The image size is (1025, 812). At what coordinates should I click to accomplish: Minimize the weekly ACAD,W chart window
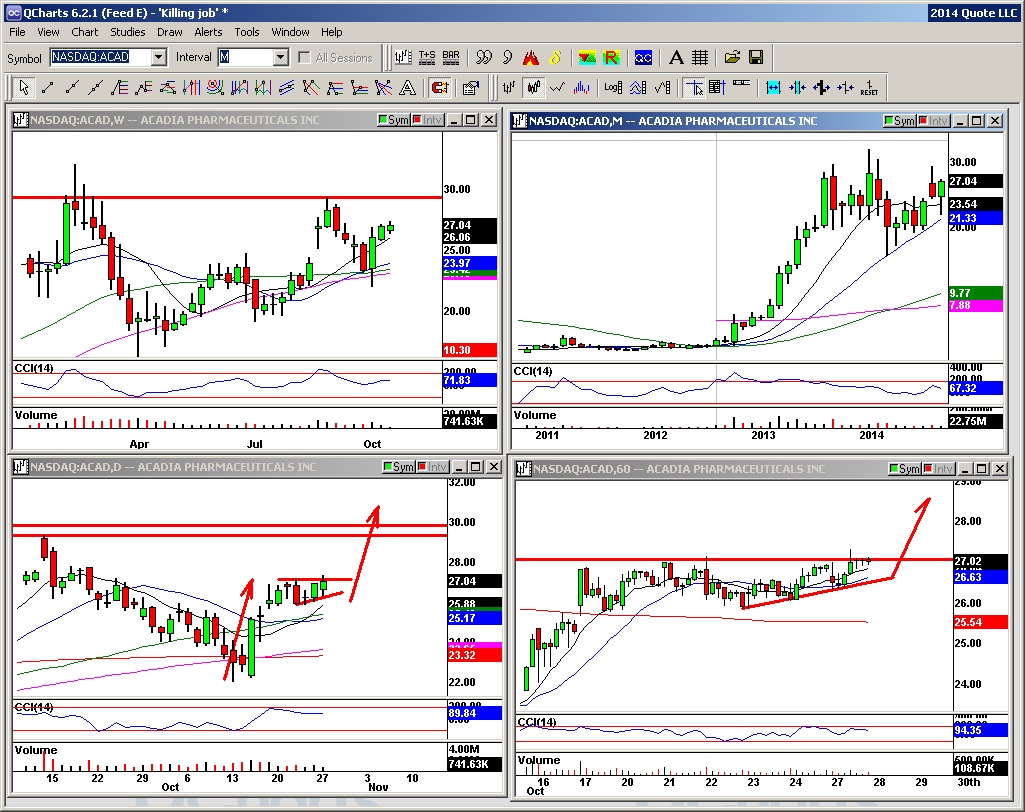click(454, 120)
